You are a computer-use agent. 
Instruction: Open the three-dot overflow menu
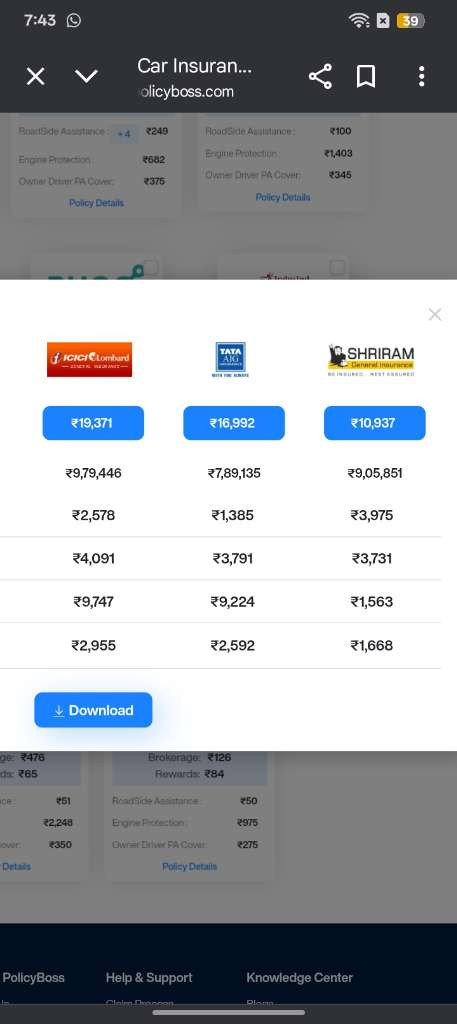pyautogui.click(x=422, y=77)
